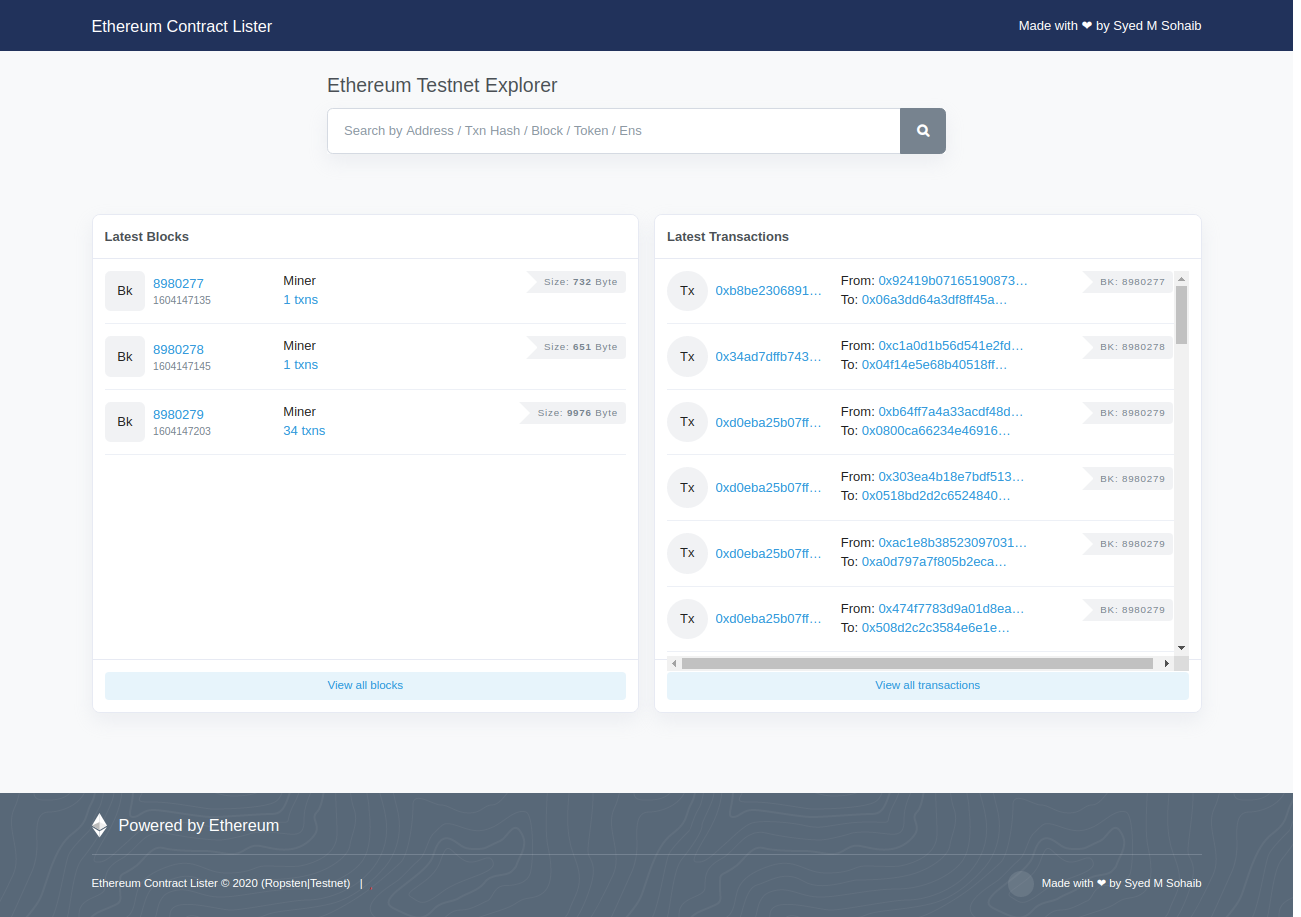Viewport: 1301px width, 917px height.
Task: Click the search magnifier button
Action: point(922,131)
